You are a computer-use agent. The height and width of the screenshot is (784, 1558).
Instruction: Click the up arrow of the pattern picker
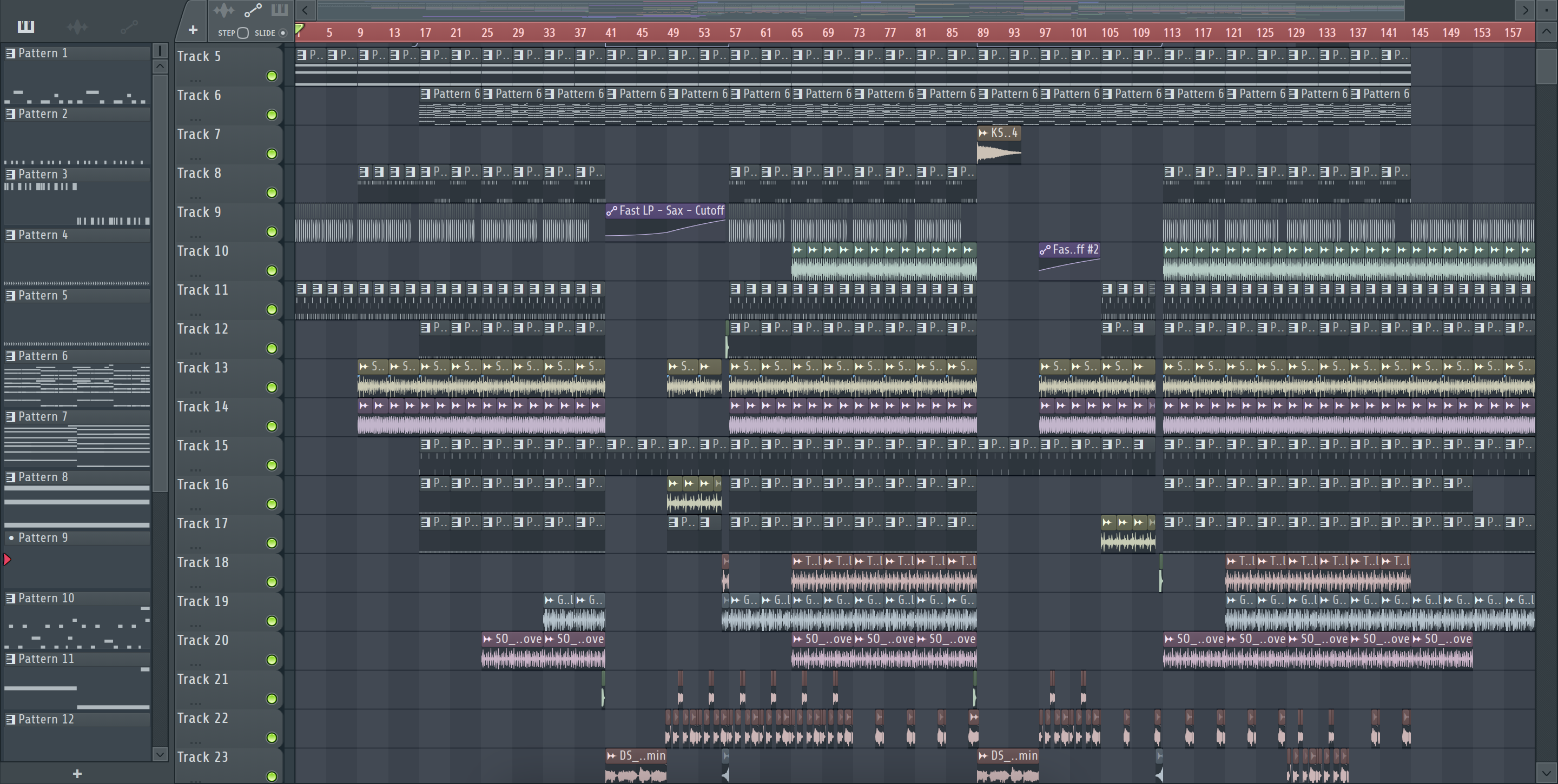(160, 66)
